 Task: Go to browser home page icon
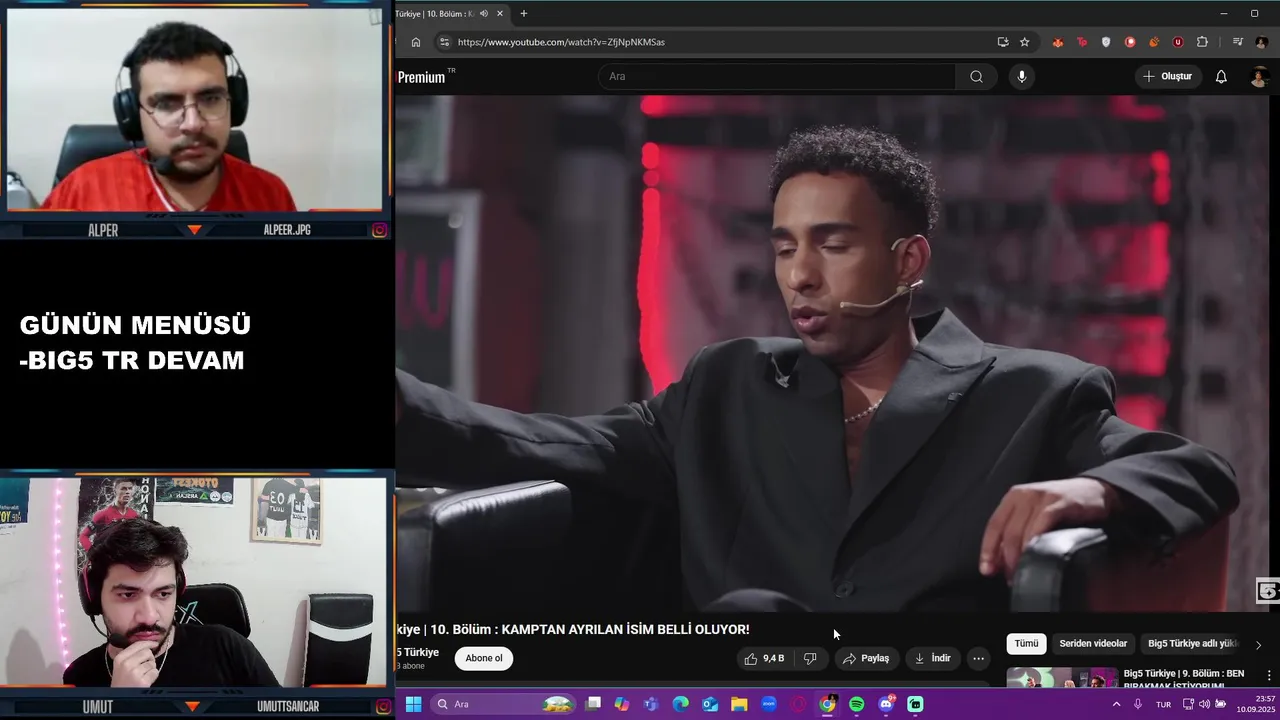pyautogui.click(x=416, y=42)
